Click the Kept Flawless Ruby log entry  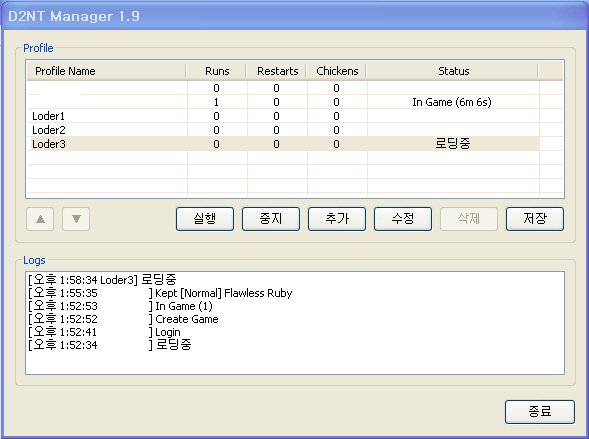click(x=160, y=293)
